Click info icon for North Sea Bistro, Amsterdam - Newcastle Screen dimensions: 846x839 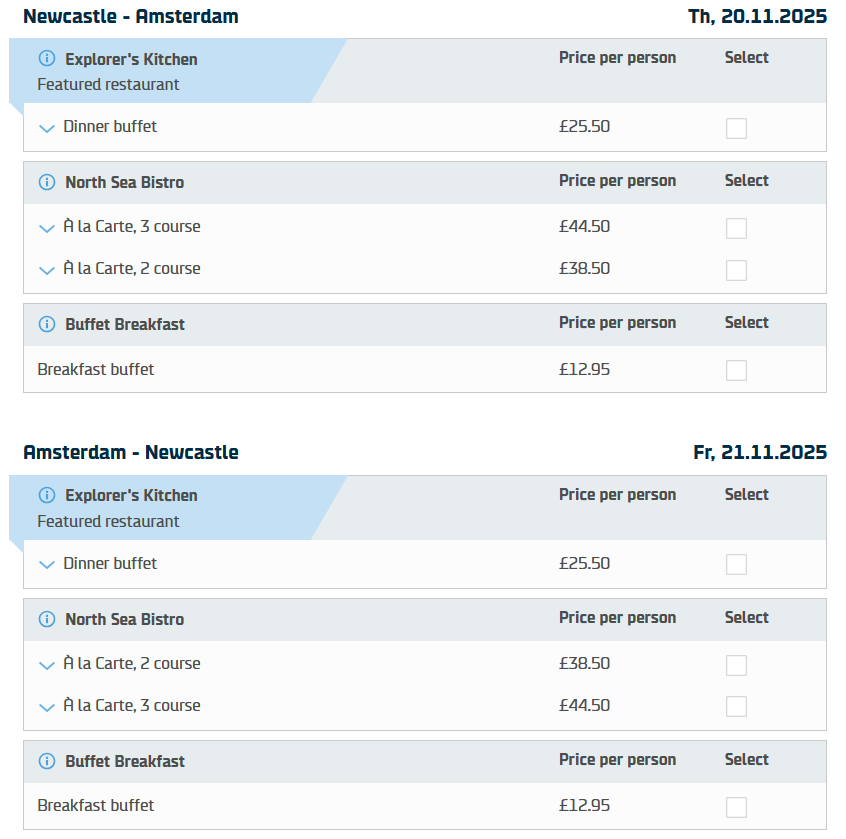47,619
